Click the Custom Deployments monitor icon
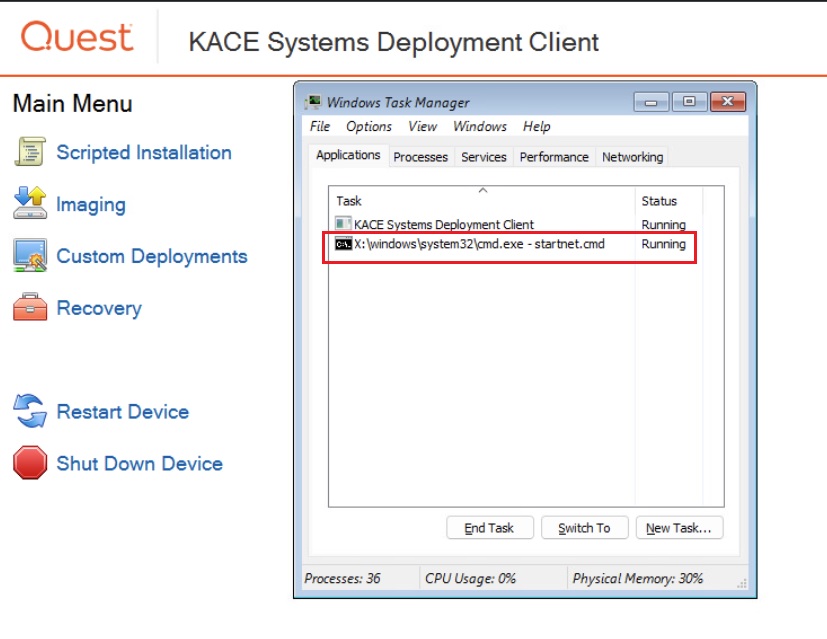This screenshot has width=827, height=639. [x=30, y=255]
